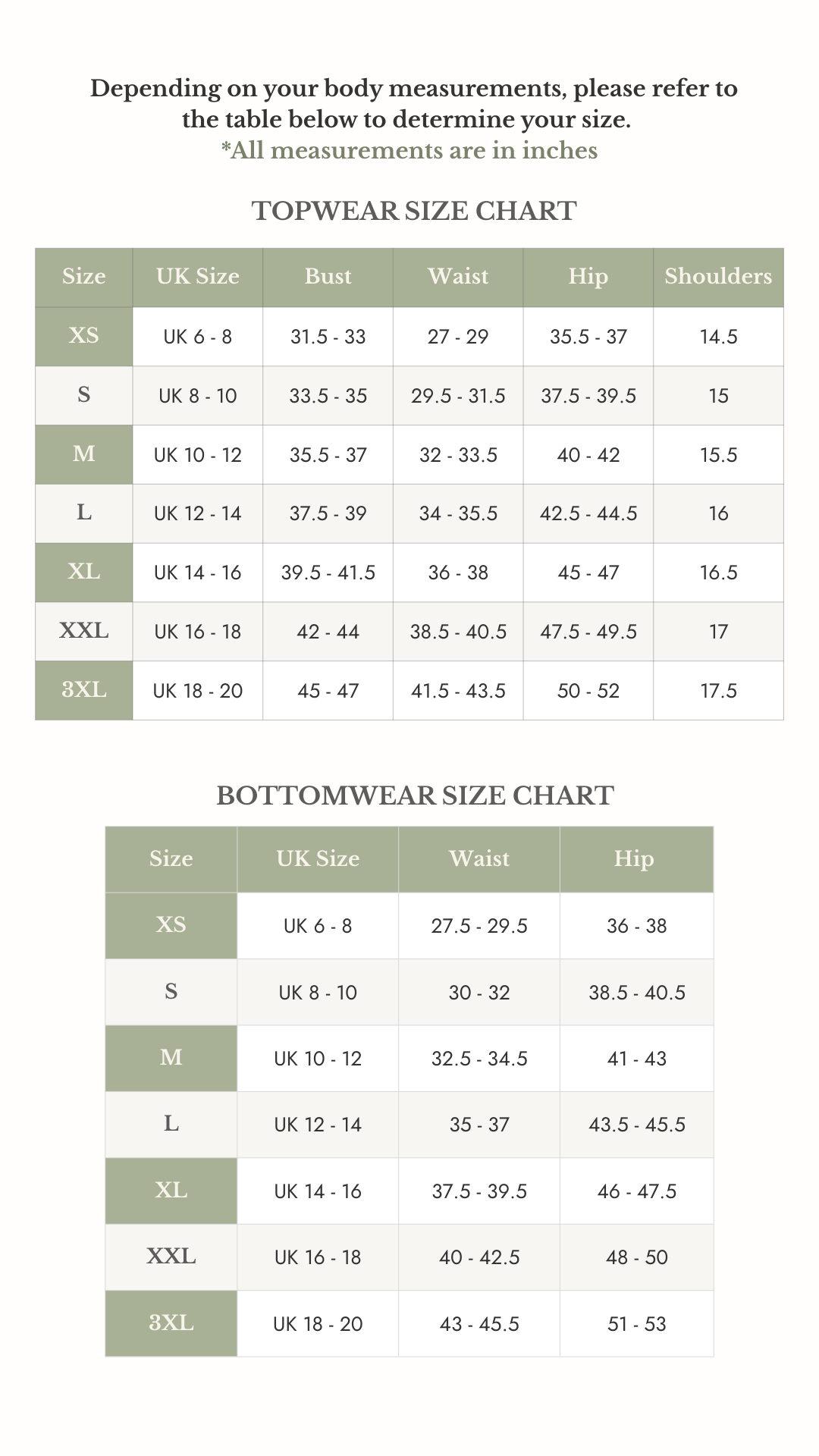Image resolution: width=819 pixels, height=1456 pixels.
Task: Click the Shoulders column header
Action: pos(718,277)
